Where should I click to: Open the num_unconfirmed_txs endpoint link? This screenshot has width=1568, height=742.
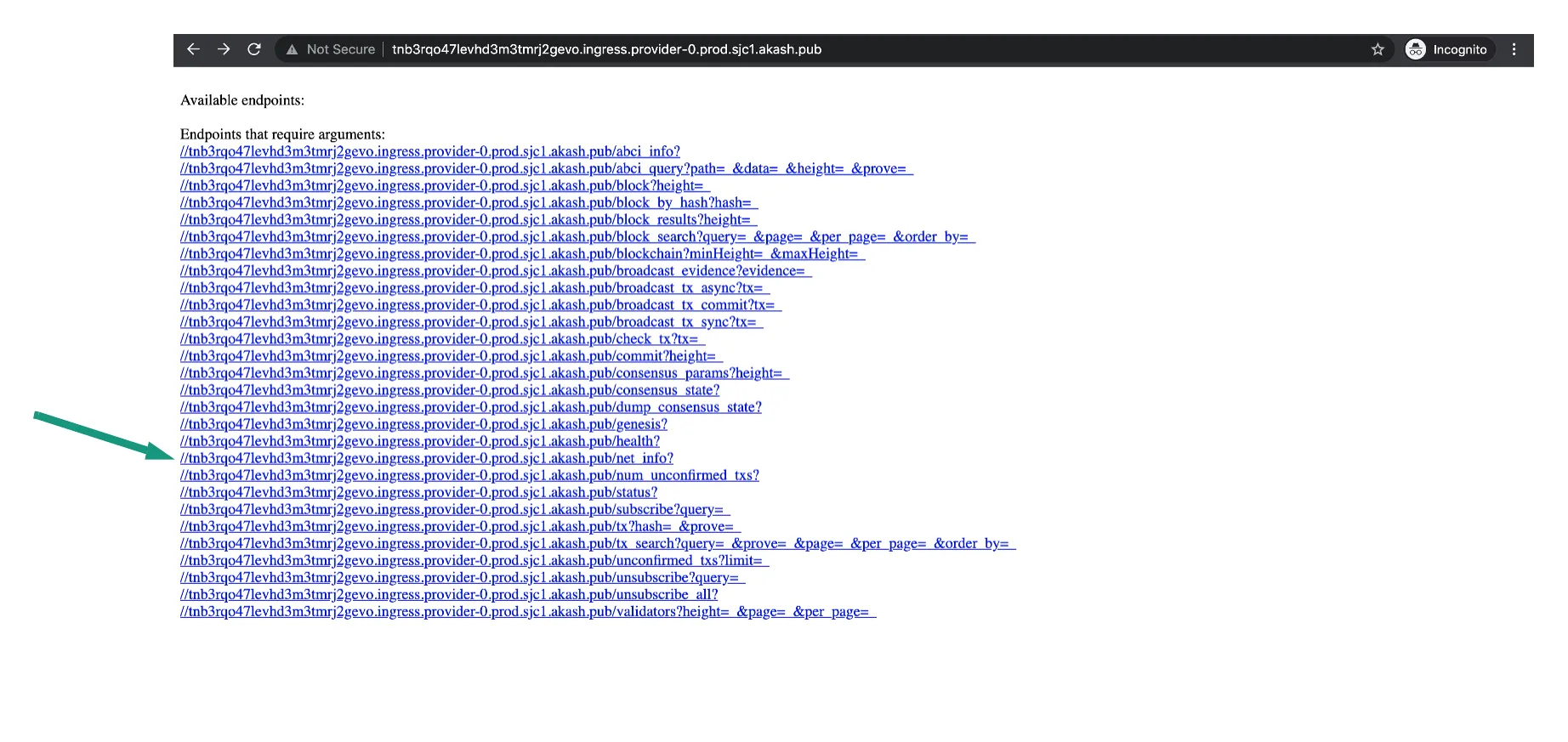(469, 475)
